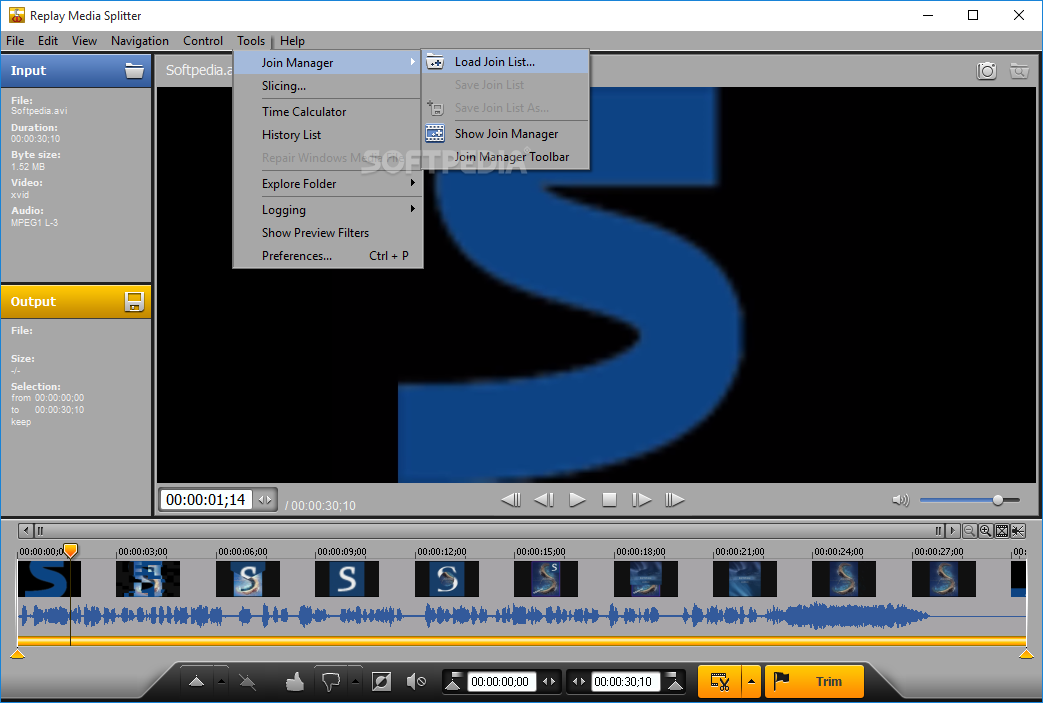
Task: Mark selection as cut with thumbs-down
Action: (331, 681)
